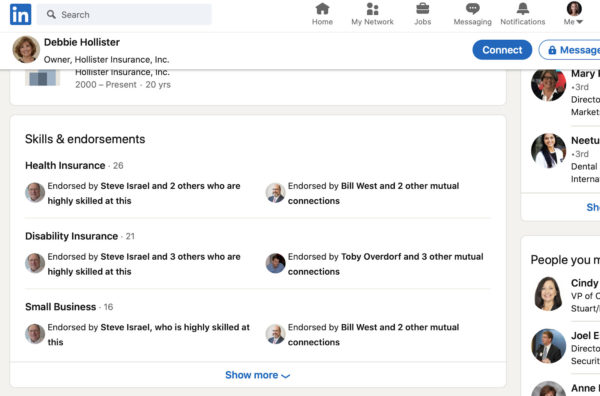Click Cindy's profile photo
This screenshot has height=396, width=600.
coord(548,294)
